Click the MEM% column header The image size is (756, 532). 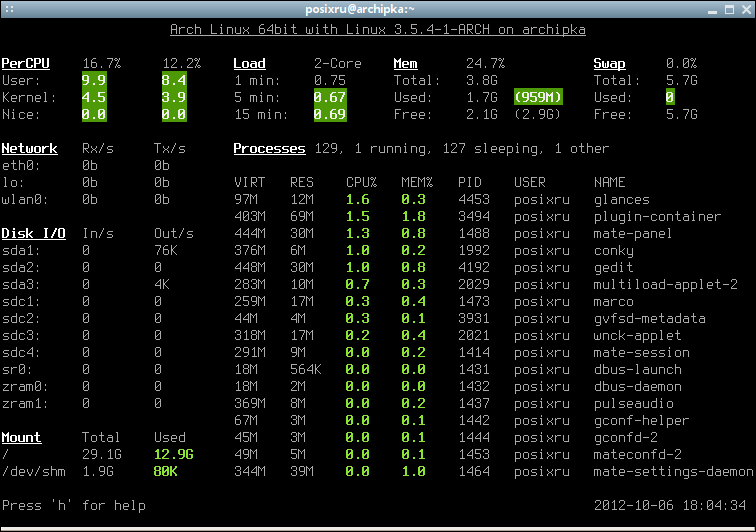point(417,182)
